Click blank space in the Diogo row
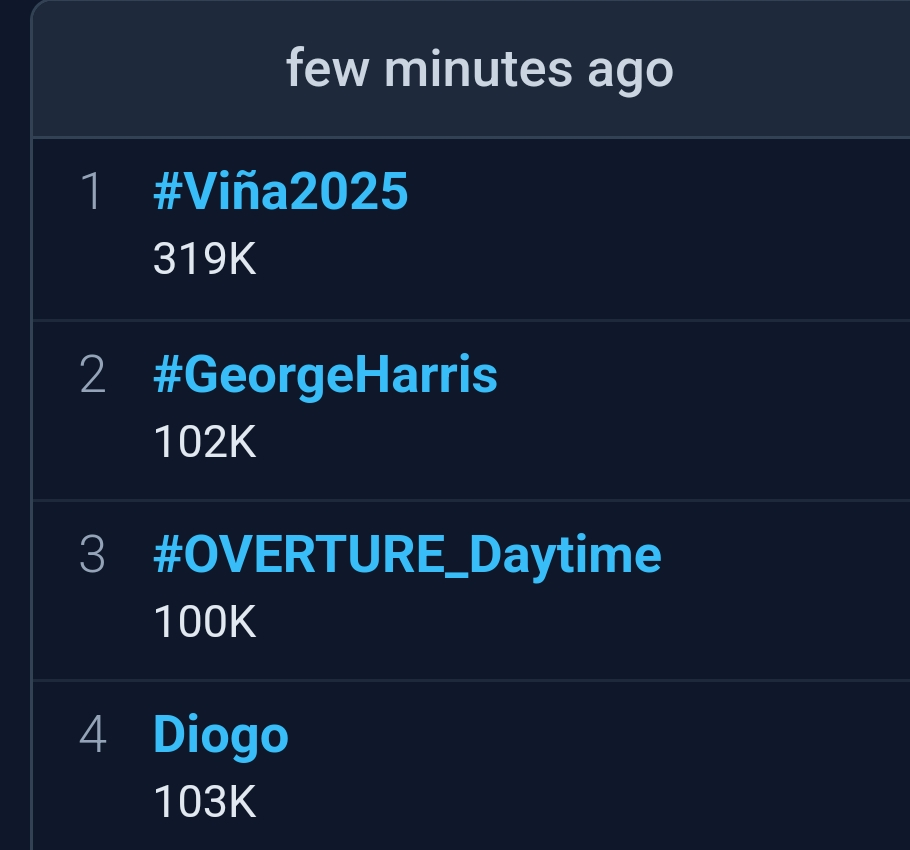910x850 pixels. tap(580, 766)
